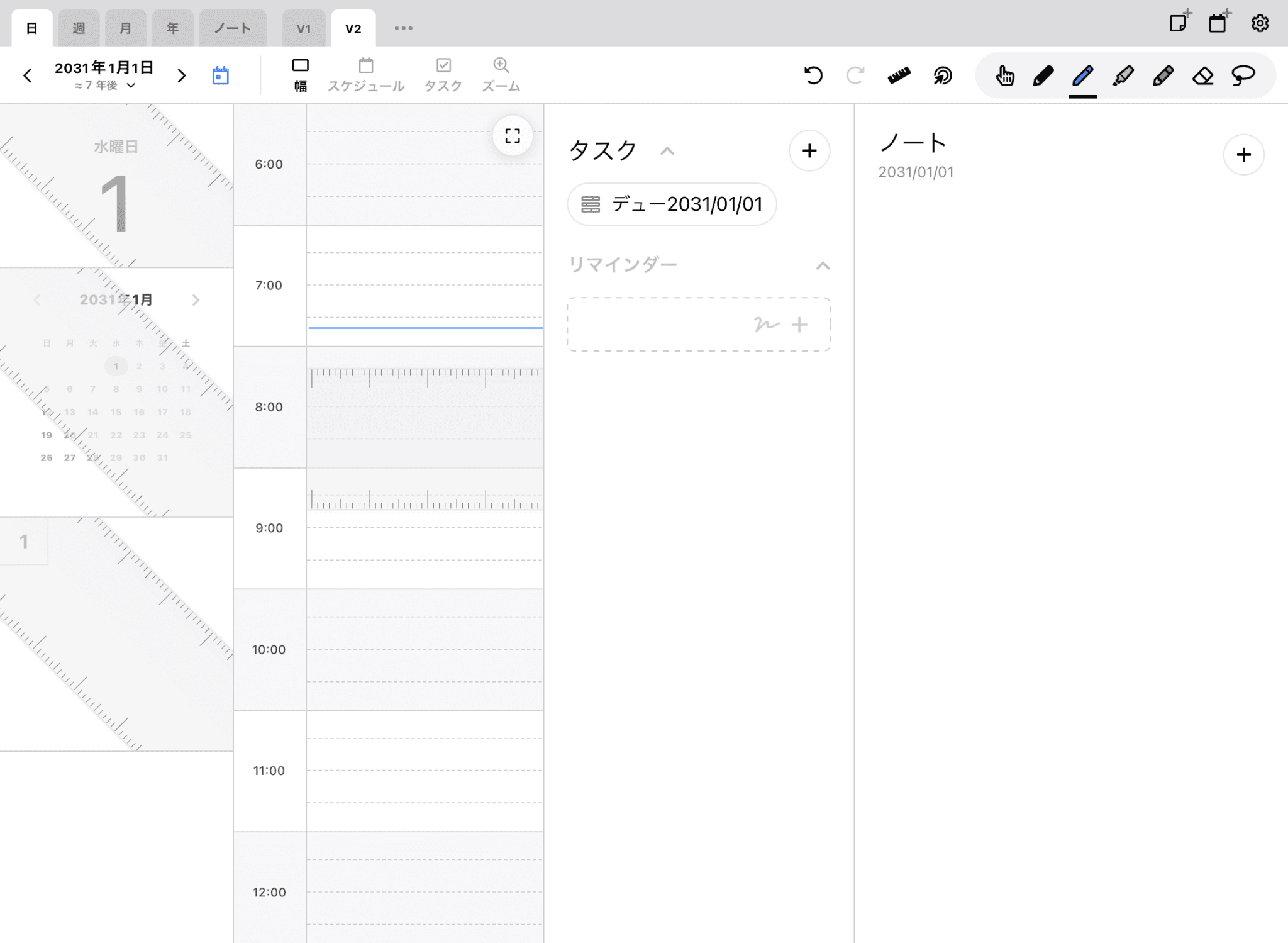1288x943 pixels.
Task: Click the redo icon
Action: (x=855, y=75)
